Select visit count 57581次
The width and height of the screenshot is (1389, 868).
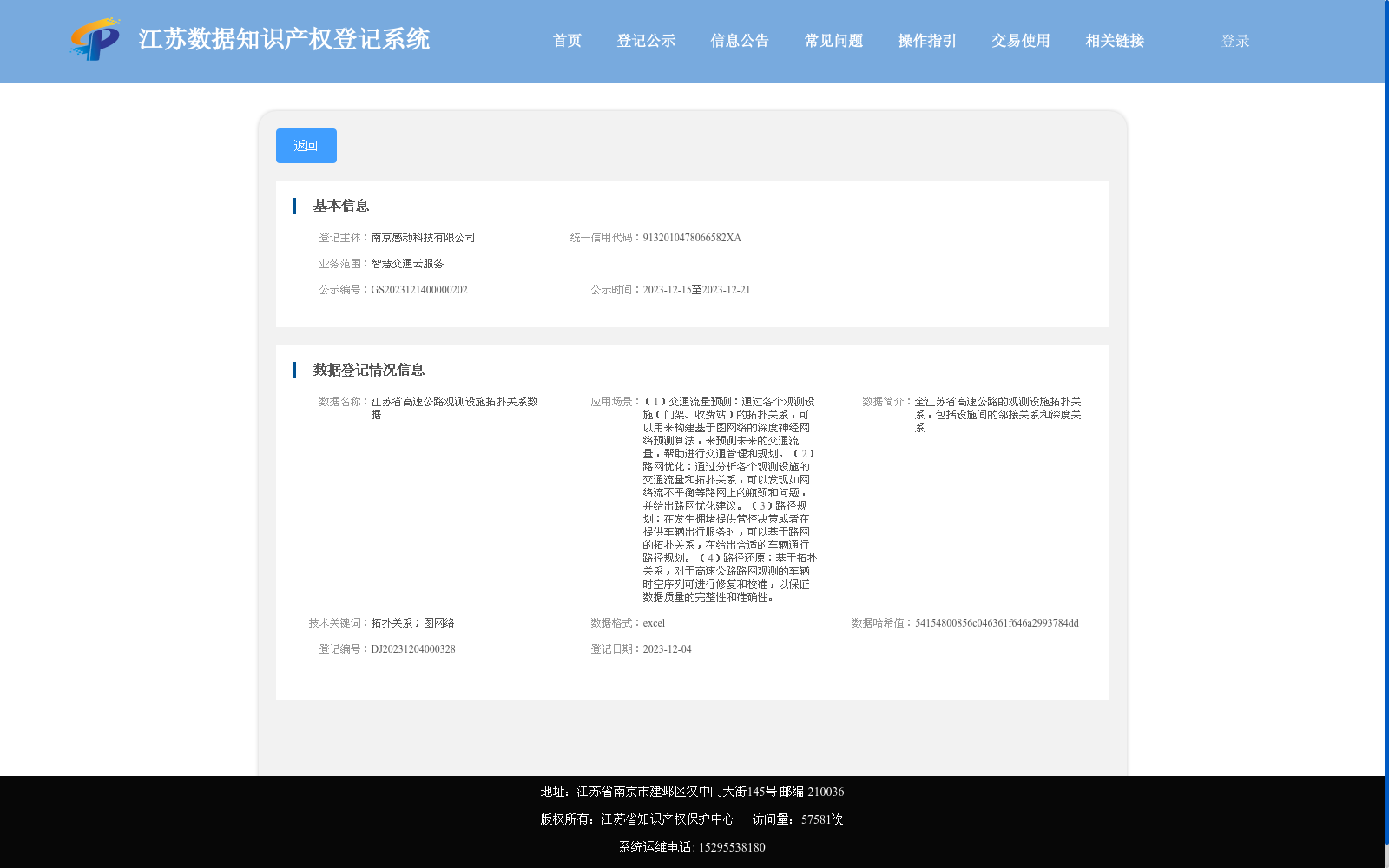822,819
